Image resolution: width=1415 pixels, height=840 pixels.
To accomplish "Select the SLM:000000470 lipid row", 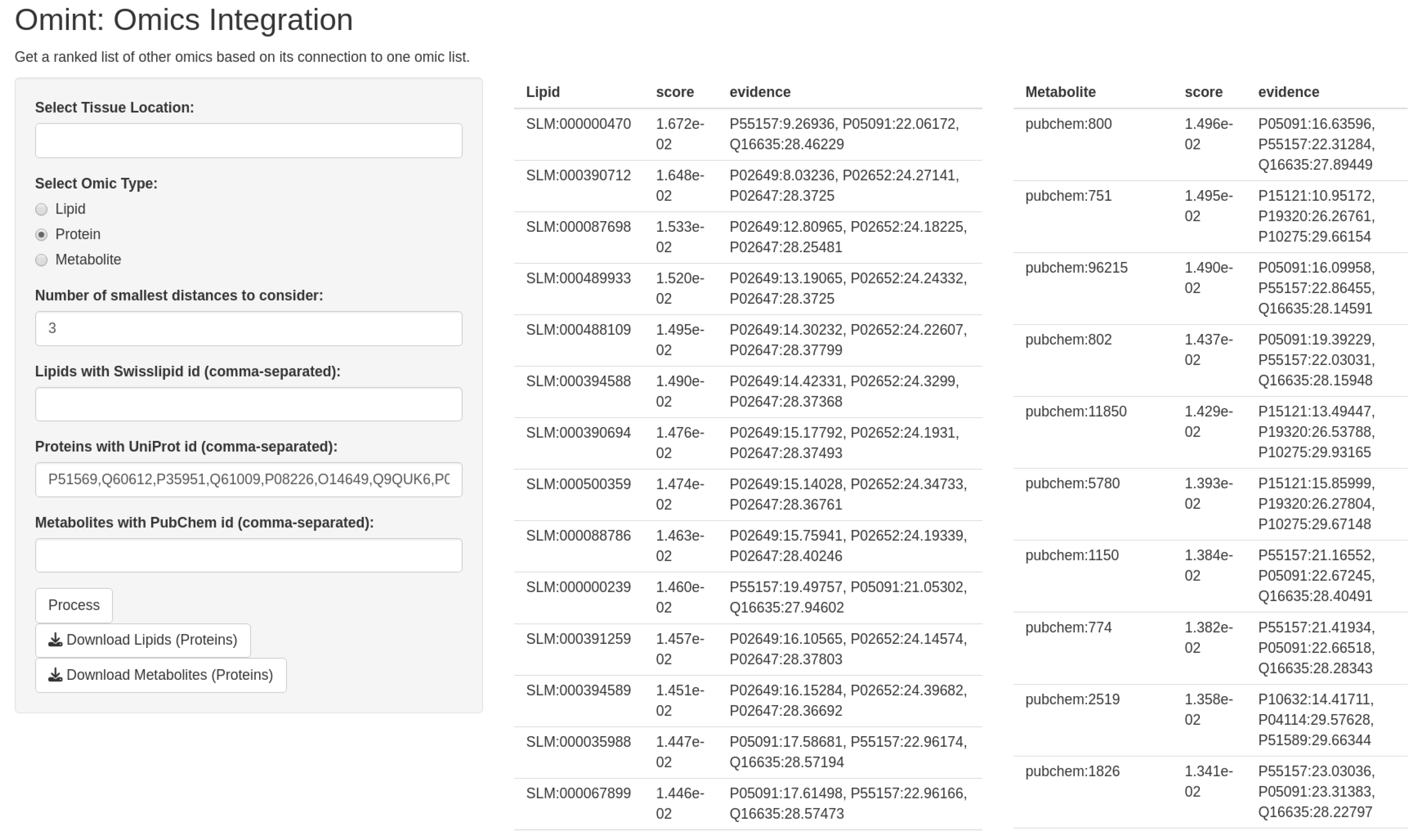I will click(578, 124).
